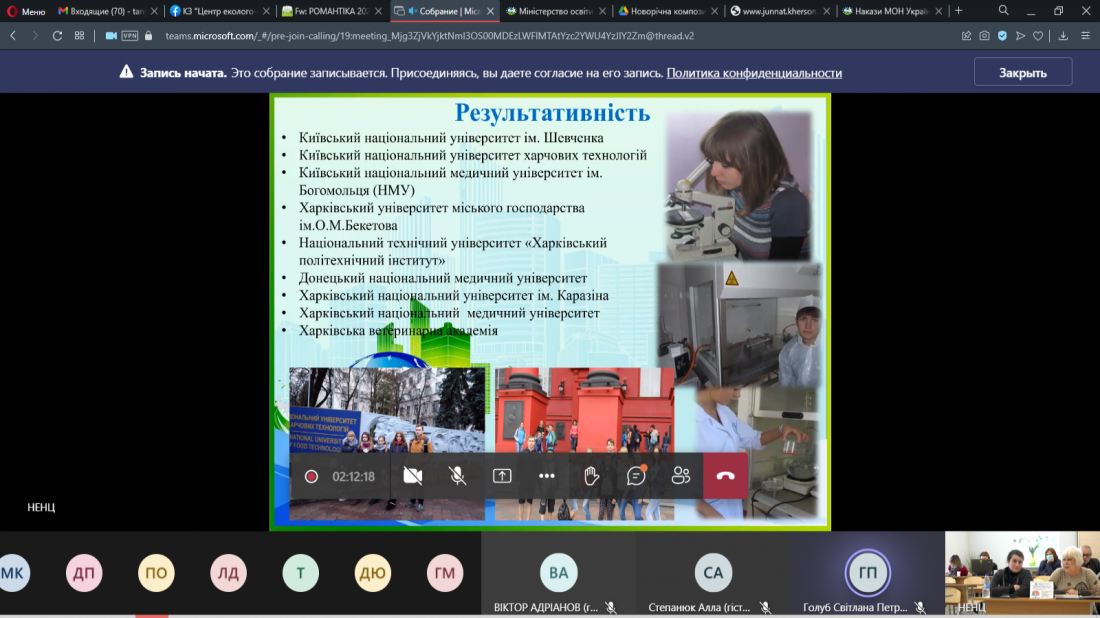Image resolution: width=1100 pixels, height=618 pixels.
Task: Turn on the camera in meeting toolbar
Action: point(412,476)
